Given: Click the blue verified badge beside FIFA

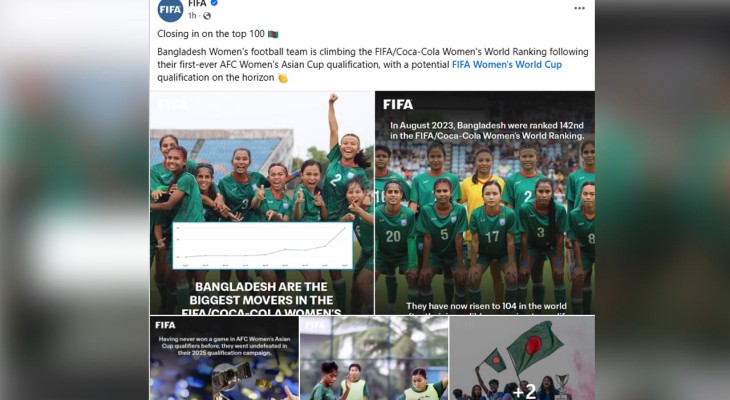Looking at the screenshot, I should point(214,3).
